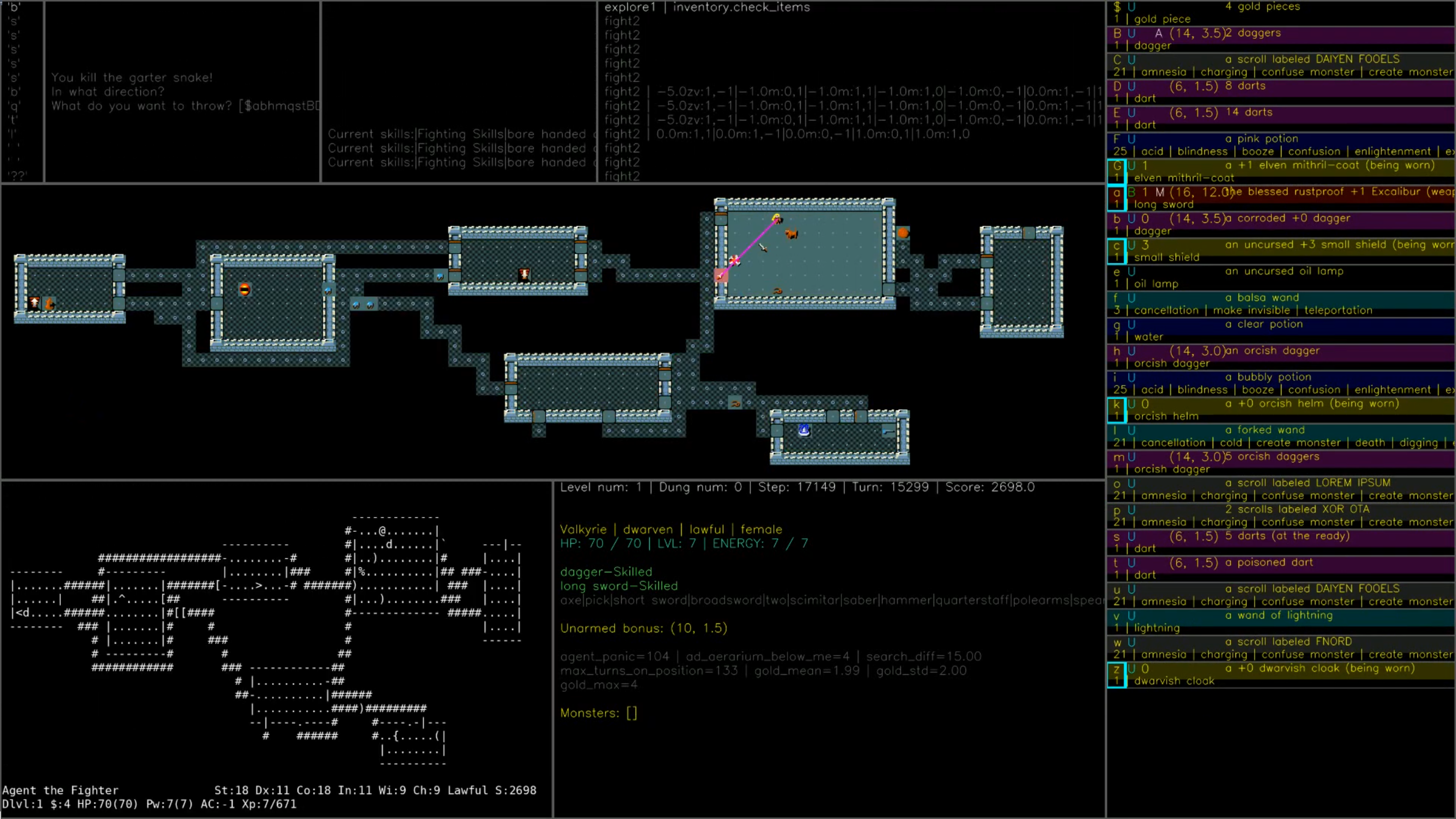
Task: Click the blue helmet item in the second room's east doorway
Action: [x=328, y=289]
